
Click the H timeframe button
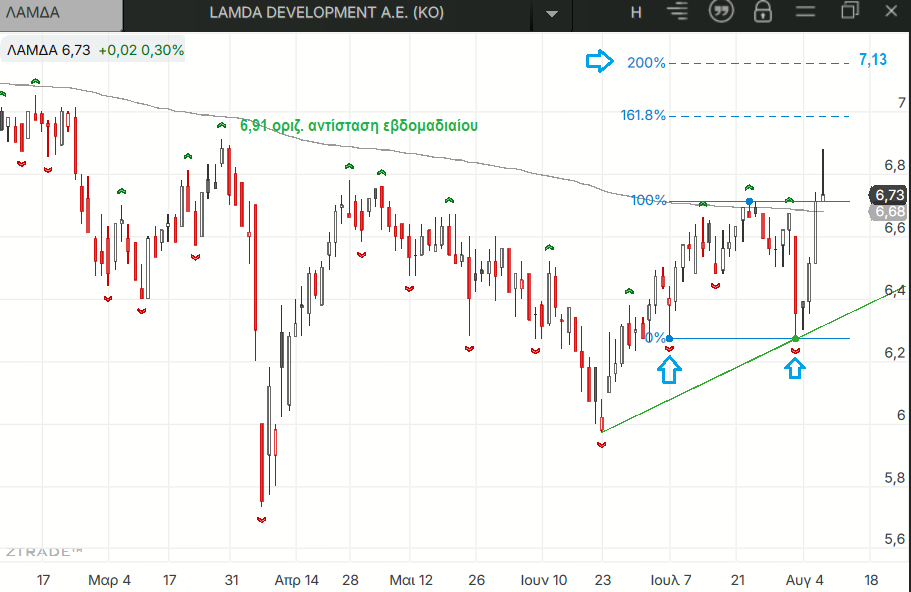636,12
